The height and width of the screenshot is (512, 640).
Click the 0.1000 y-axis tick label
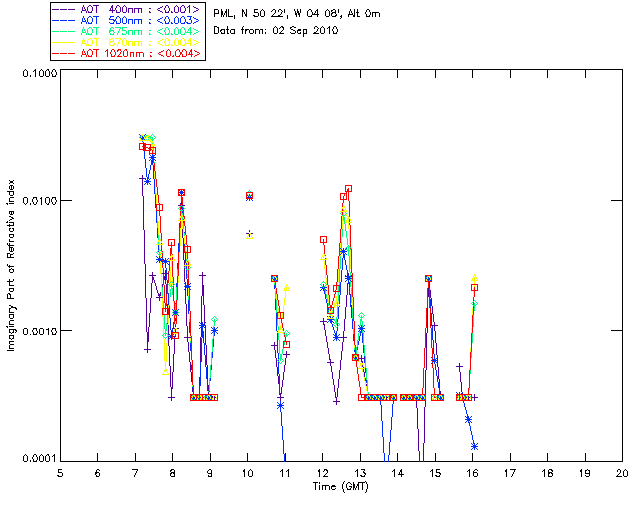(x=37, y=74)
